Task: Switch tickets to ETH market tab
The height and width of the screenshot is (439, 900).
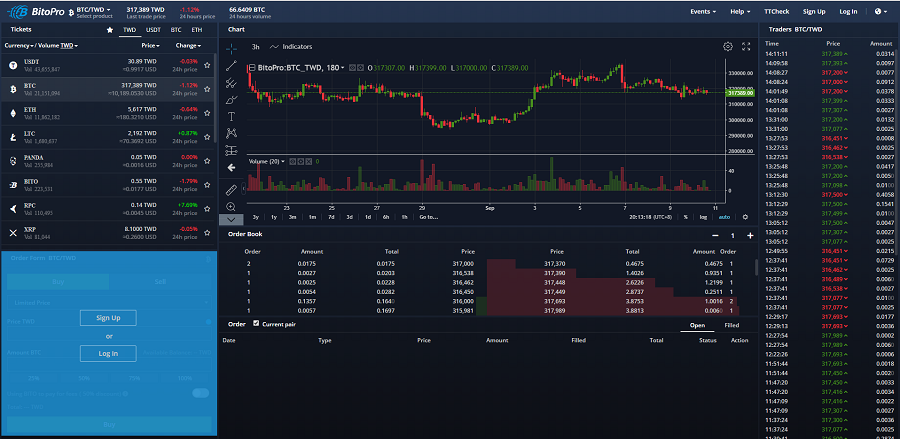Action: point(197,30)
